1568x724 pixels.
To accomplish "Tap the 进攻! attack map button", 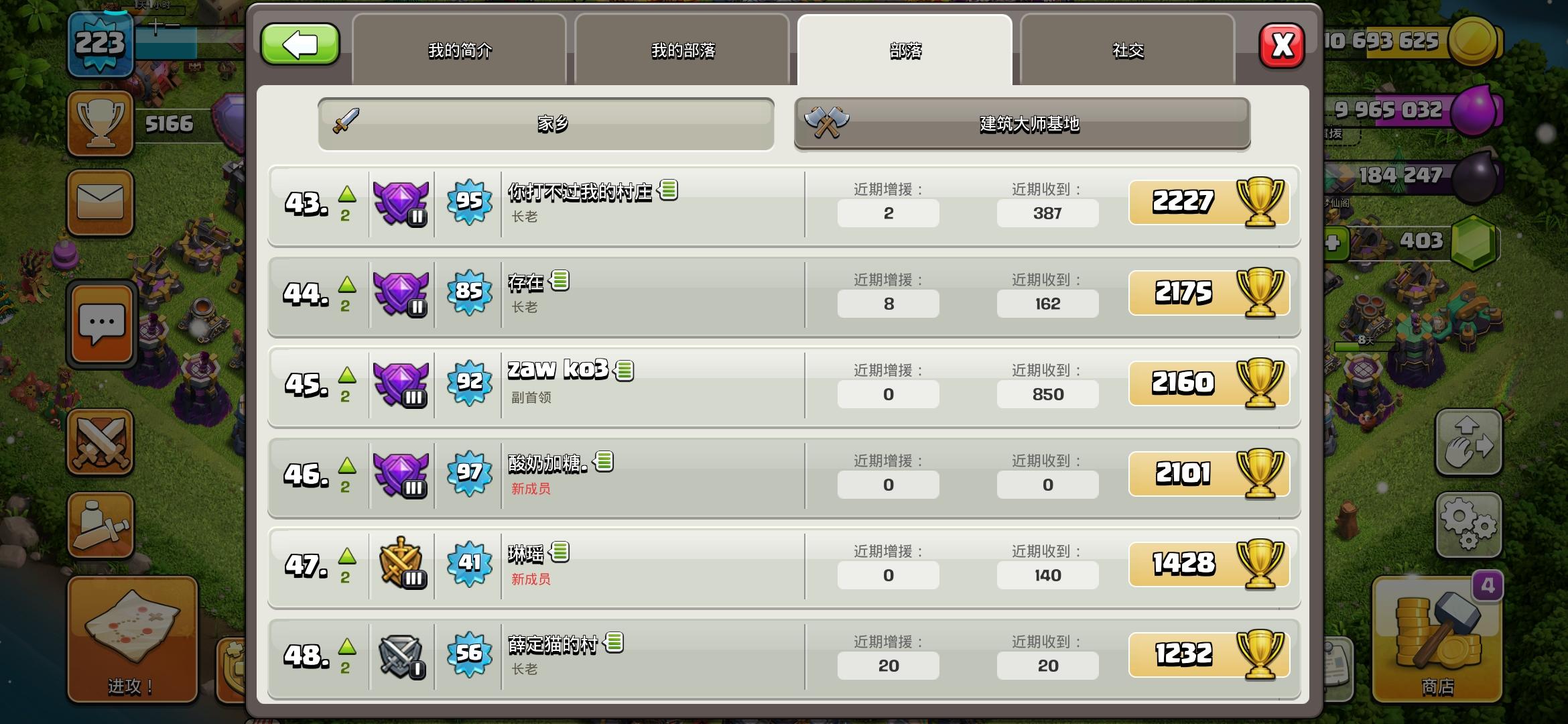I will point(132,639).
